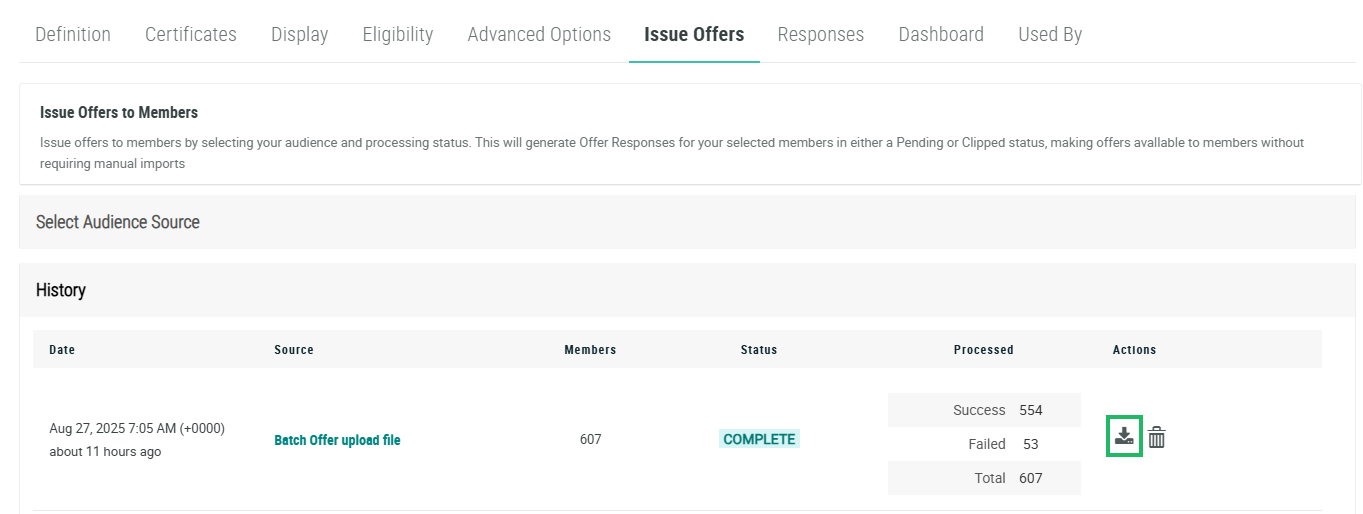Collapse the History section header
Viewport: 1363px width, 514px height.
(61, 290)
